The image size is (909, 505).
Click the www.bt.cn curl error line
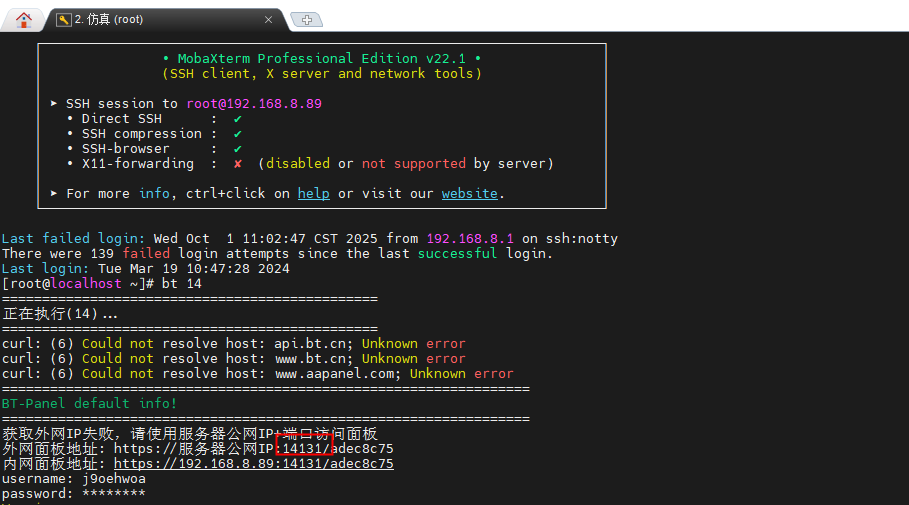pyautogui.click(x=234, y=359)
